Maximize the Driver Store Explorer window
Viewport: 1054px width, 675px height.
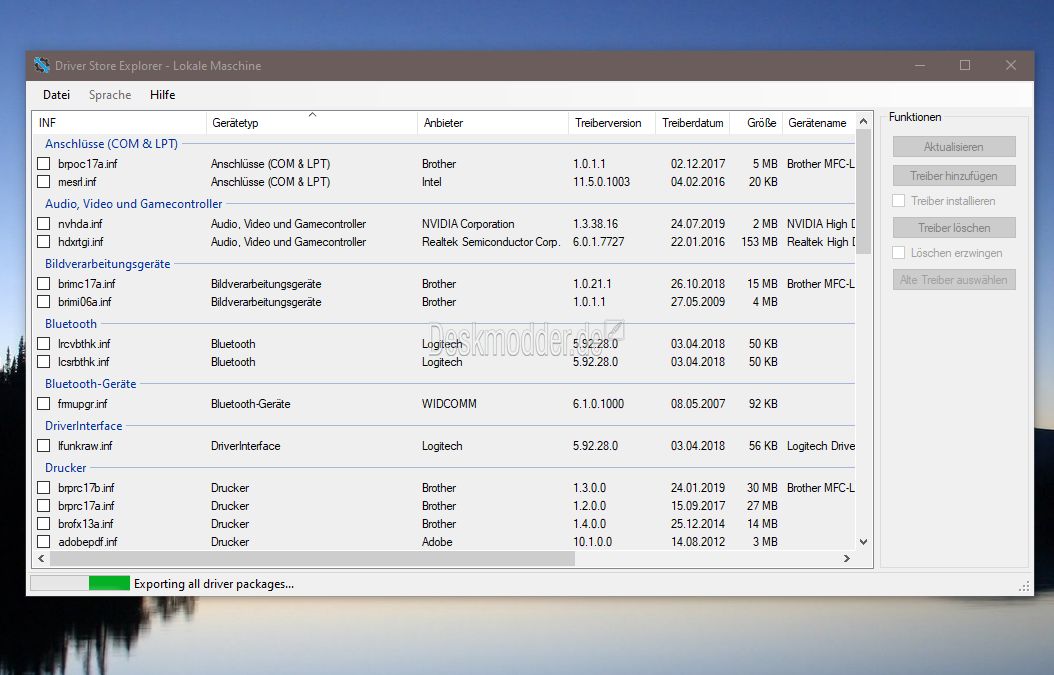click(x=965, y=65)
